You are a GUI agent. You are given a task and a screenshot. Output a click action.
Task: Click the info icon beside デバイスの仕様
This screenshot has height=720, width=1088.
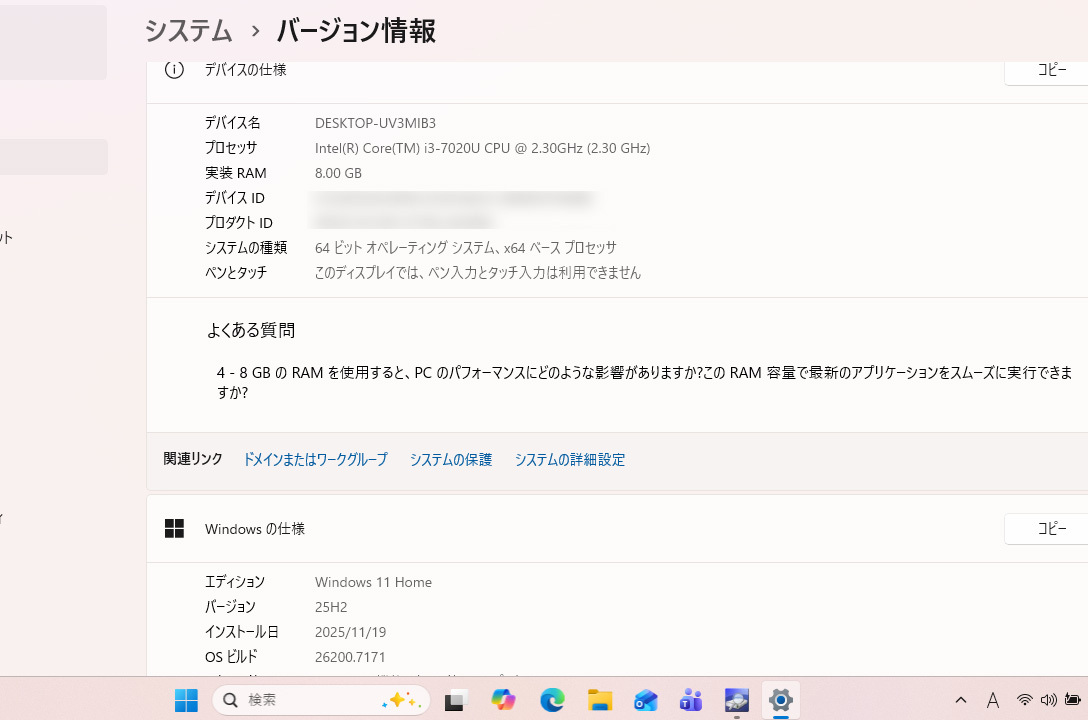(x=174, y=70)
